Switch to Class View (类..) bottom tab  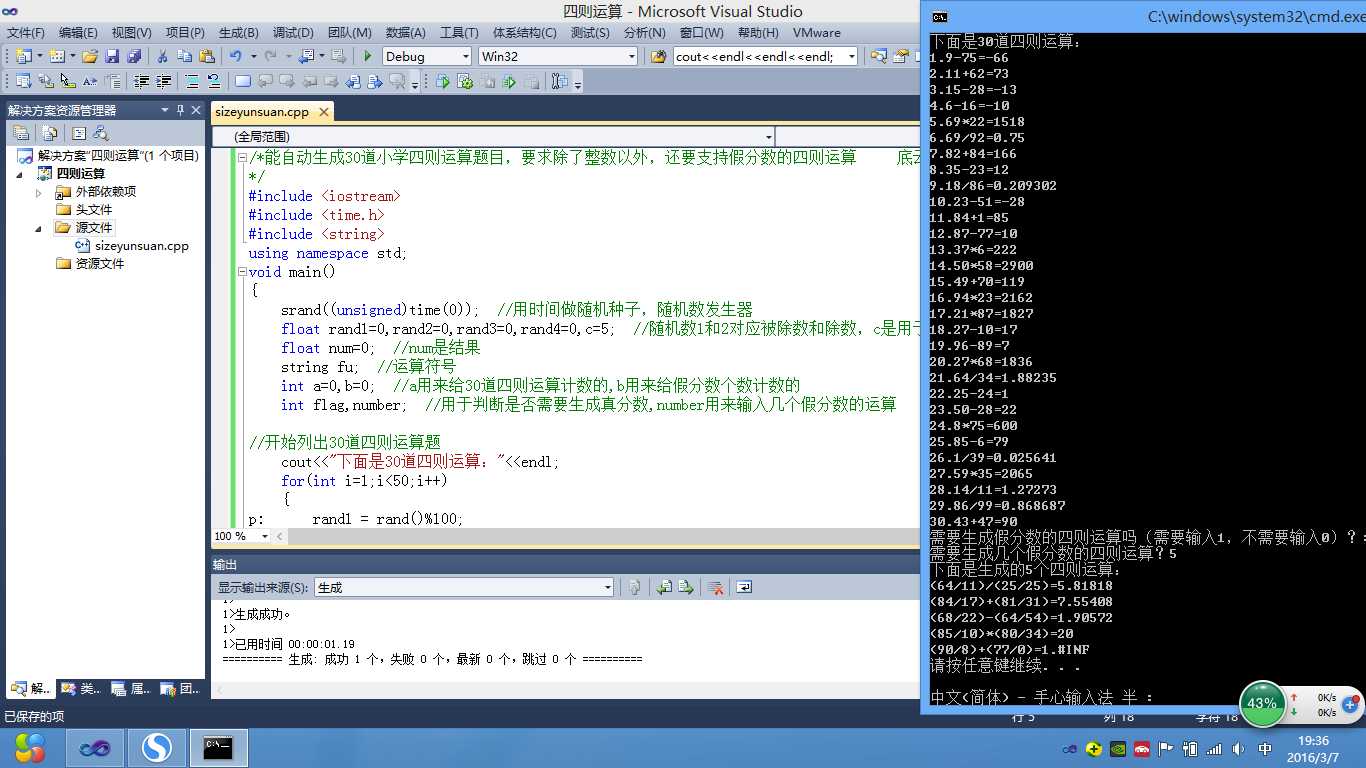(x=80, y=688)
